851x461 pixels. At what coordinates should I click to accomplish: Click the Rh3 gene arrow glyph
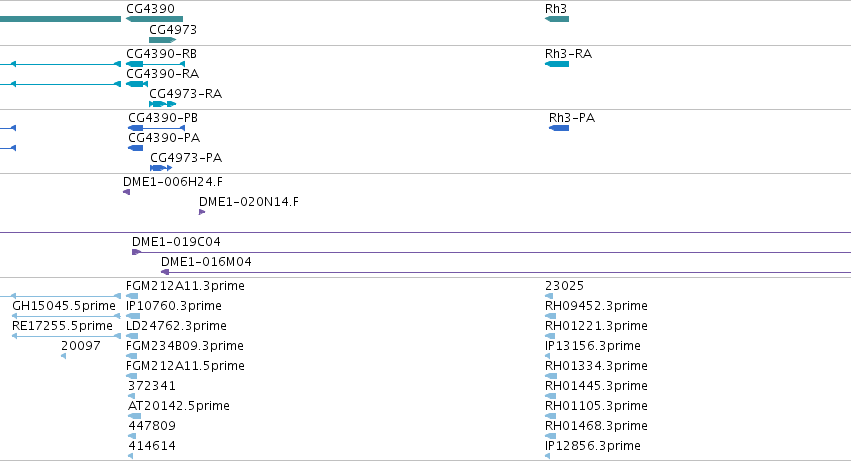557,19
